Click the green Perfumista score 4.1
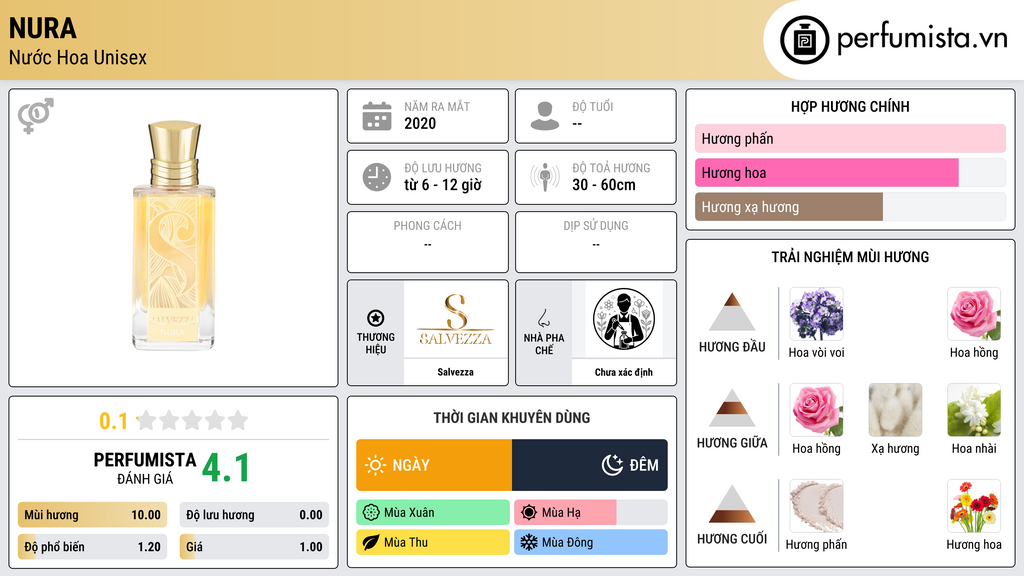The height and width of the screenshot is (576, 1024). click(226, 467)
